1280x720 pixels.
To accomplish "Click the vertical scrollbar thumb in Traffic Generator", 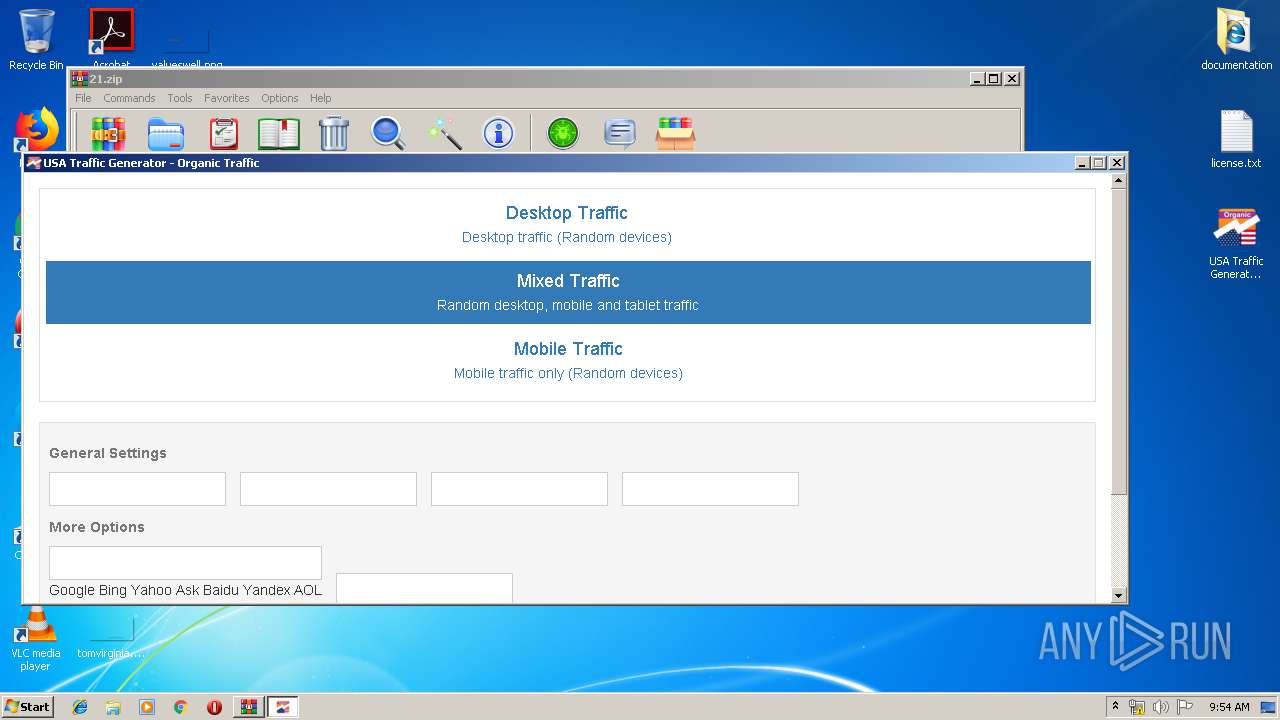I will (1119, 340).
